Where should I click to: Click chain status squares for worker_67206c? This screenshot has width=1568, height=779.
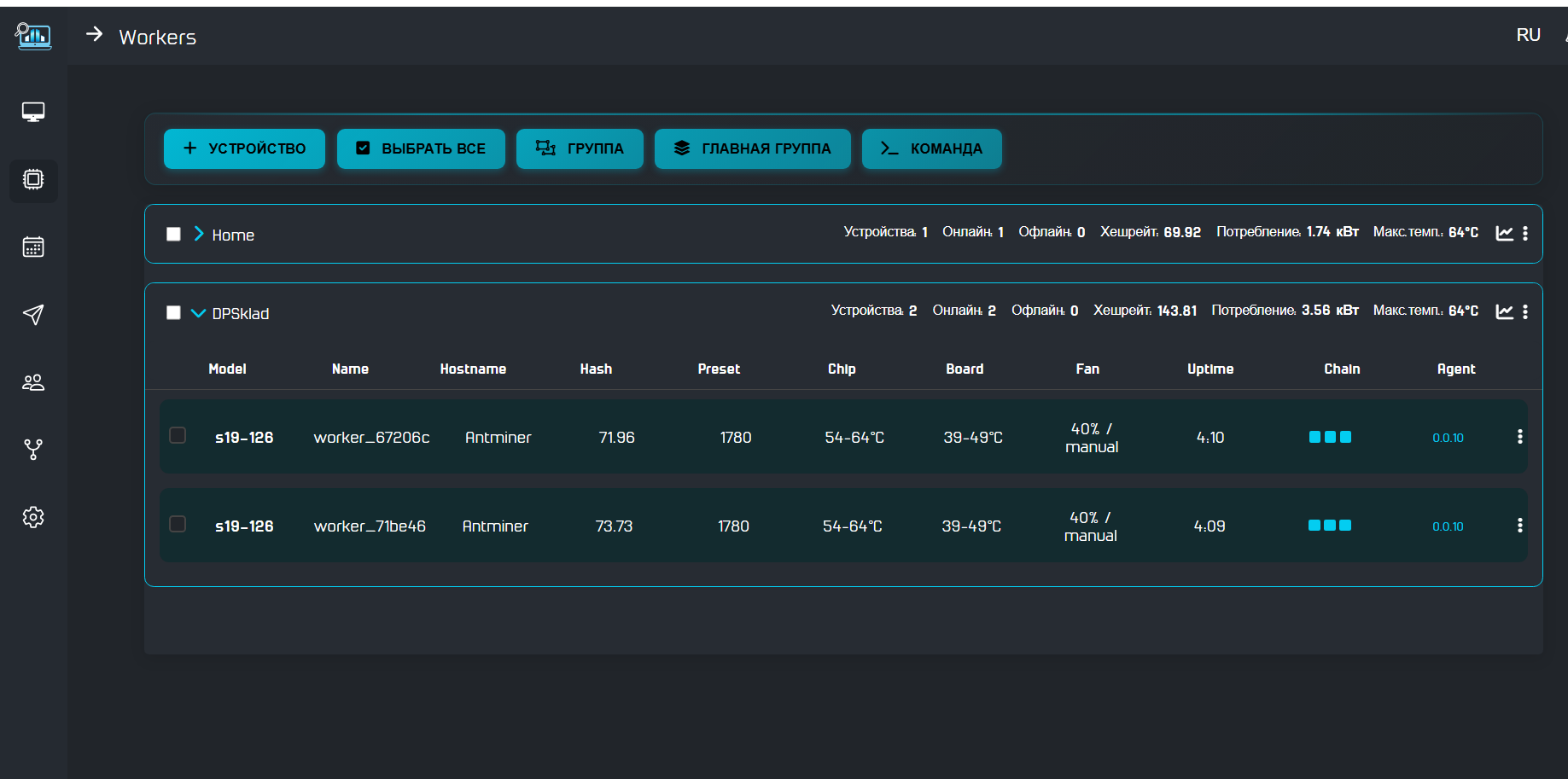pyautogui.click(x=1330, y=437)
